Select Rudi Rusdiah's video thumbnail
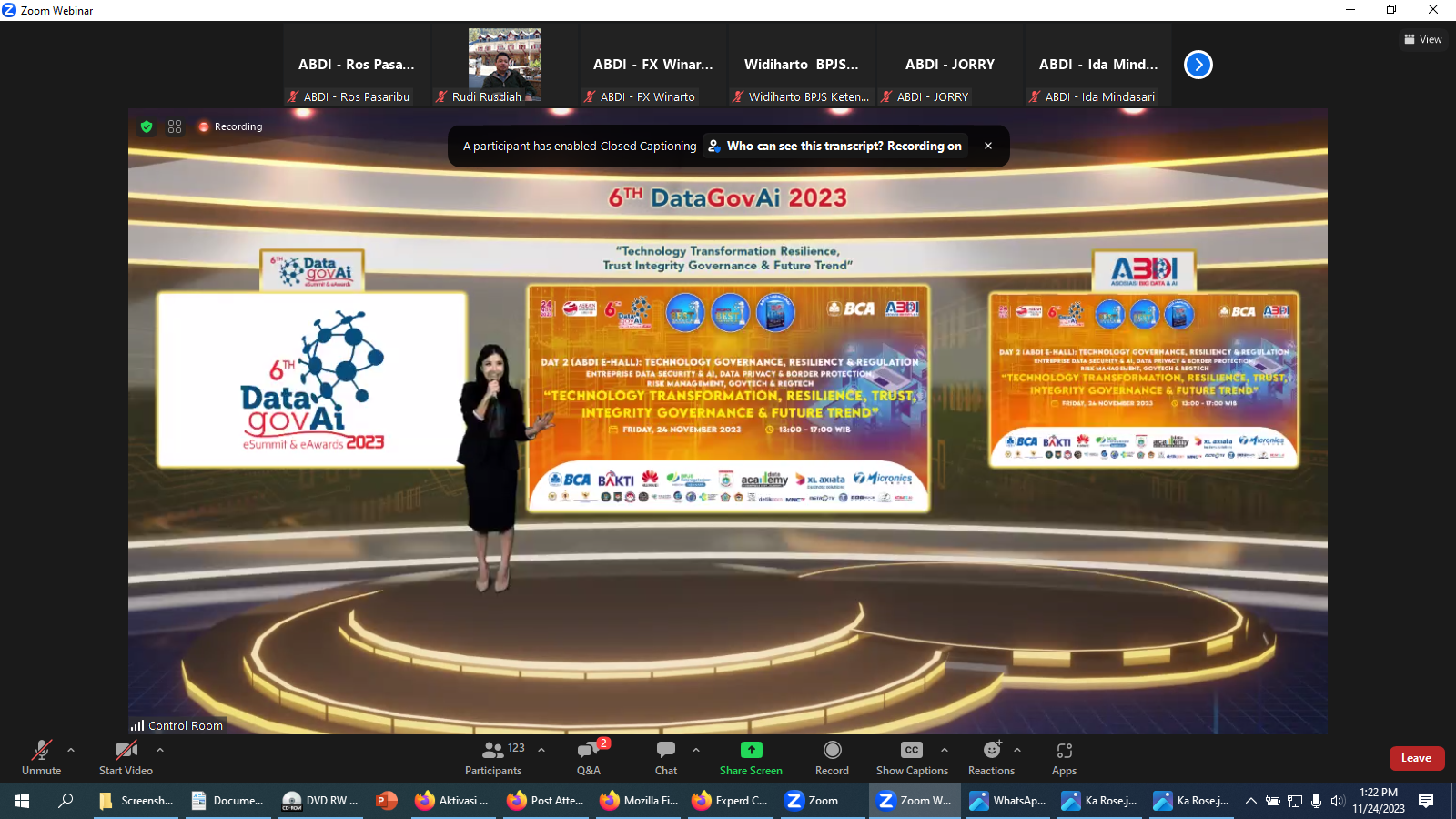 505,62
